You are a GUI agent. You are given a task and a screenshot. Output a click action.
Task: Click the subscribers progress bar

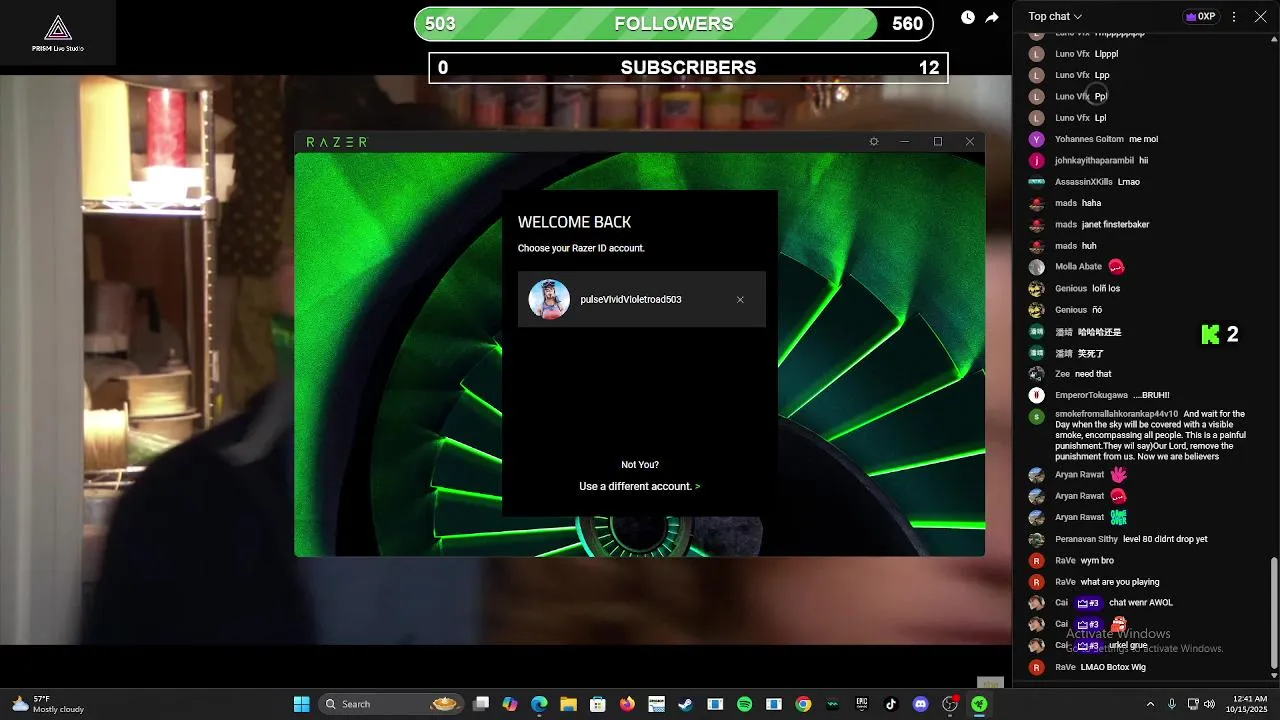[688, 68]
